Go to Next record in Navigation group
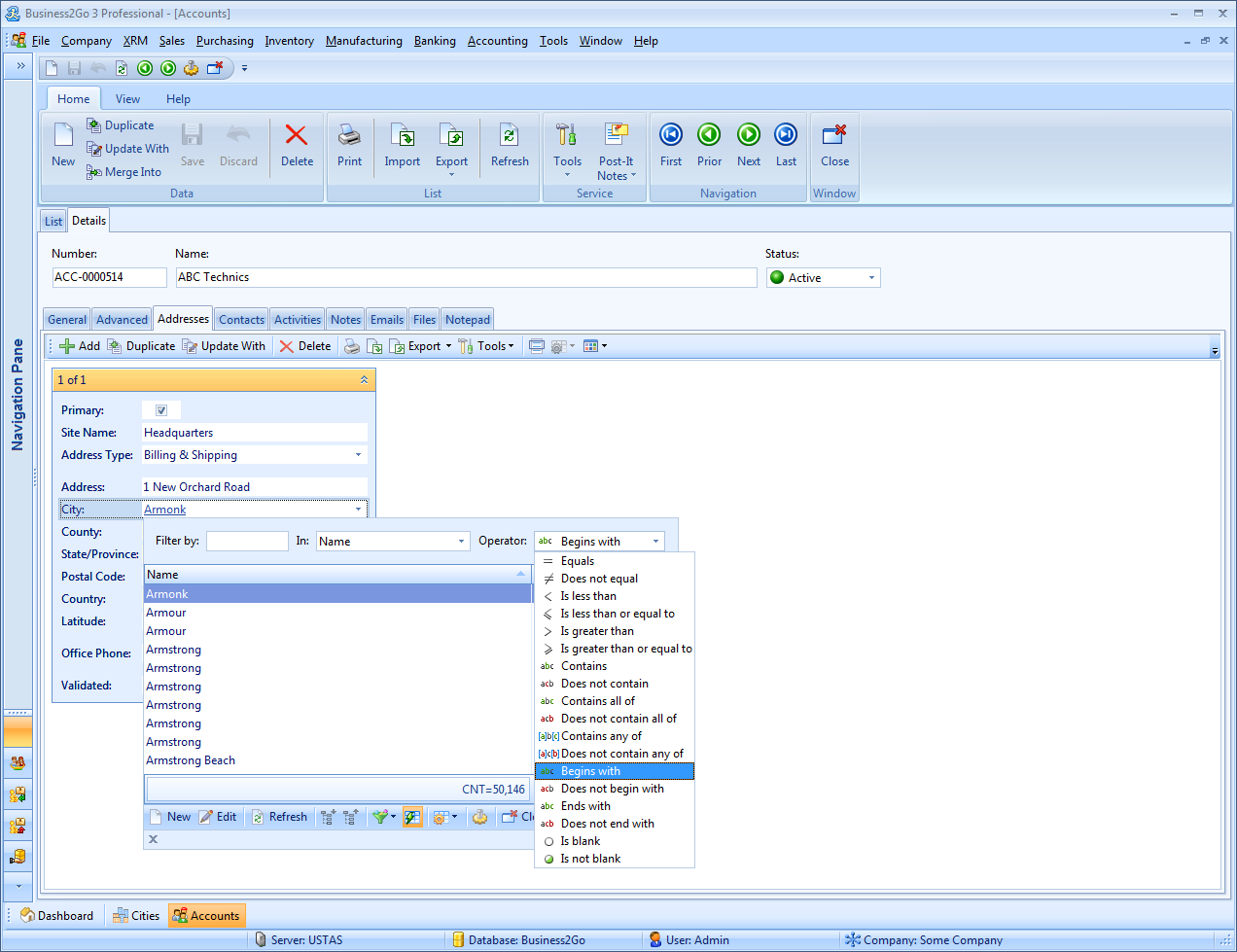The image size is (1237, 952). coord(748,134)
